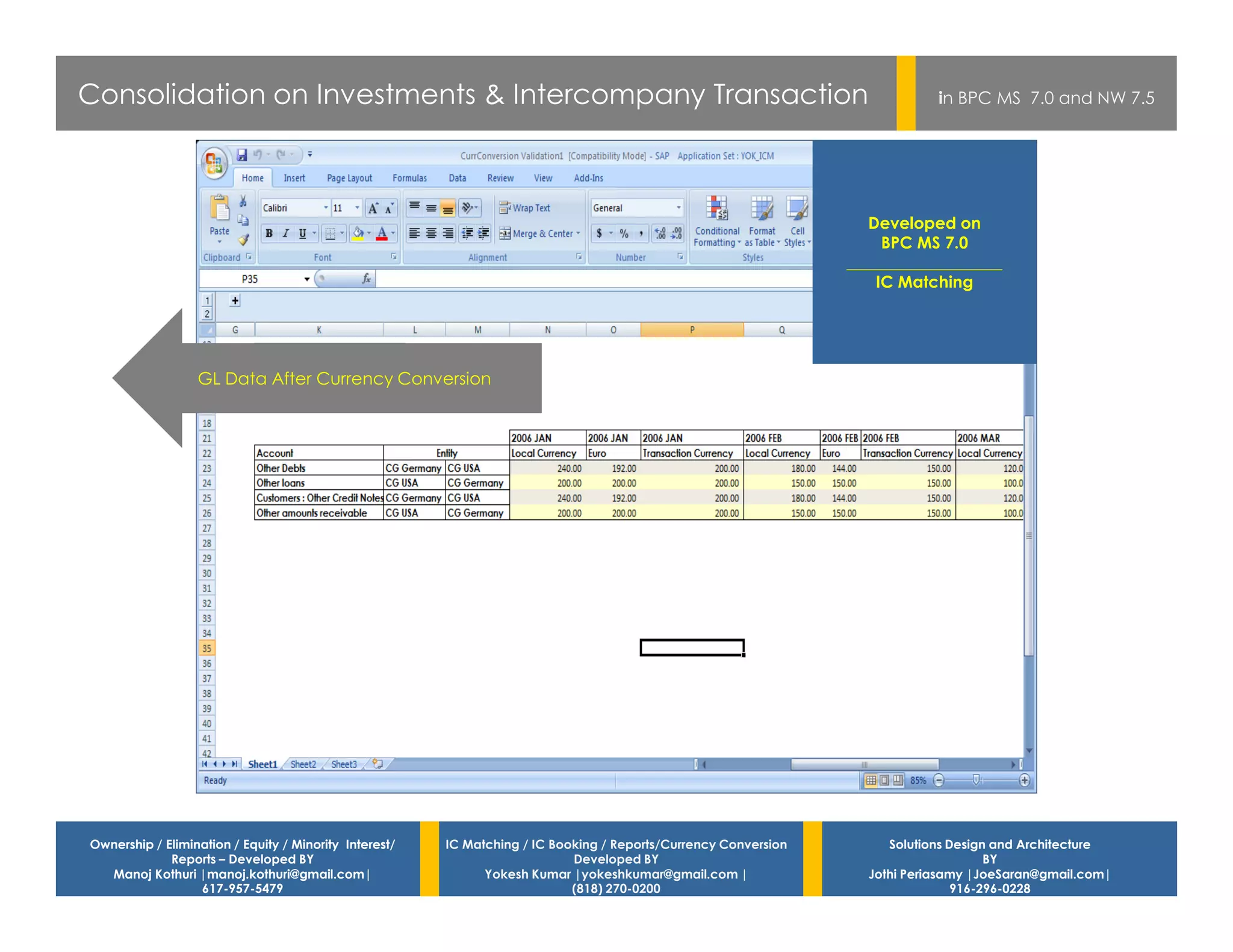1233x952 pixels.
Task: Open text orientation options
Action: pyautogui.click(x=470, y=208)
